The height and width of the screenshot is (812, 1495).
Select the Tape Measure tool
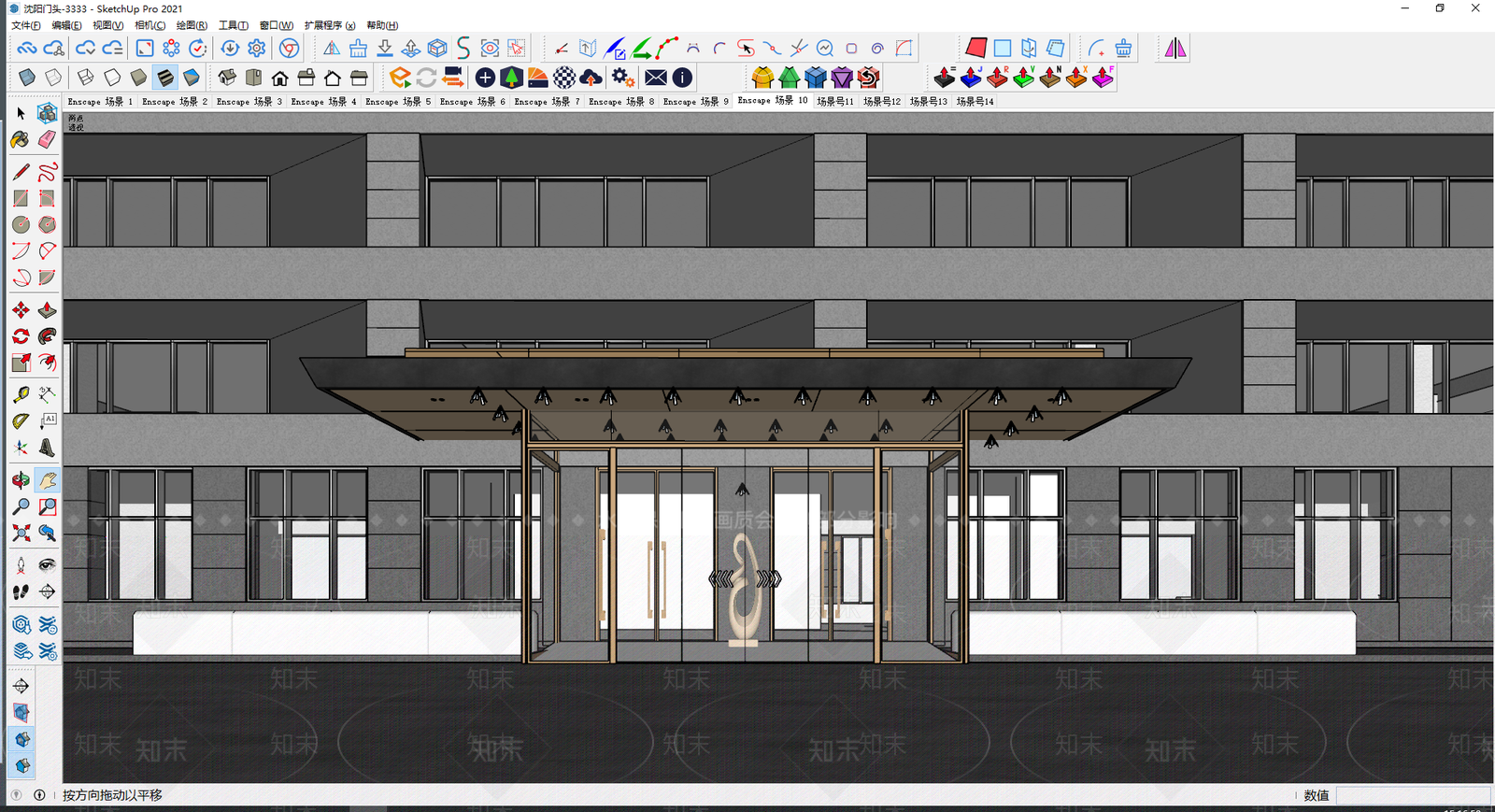pos(21,394)
